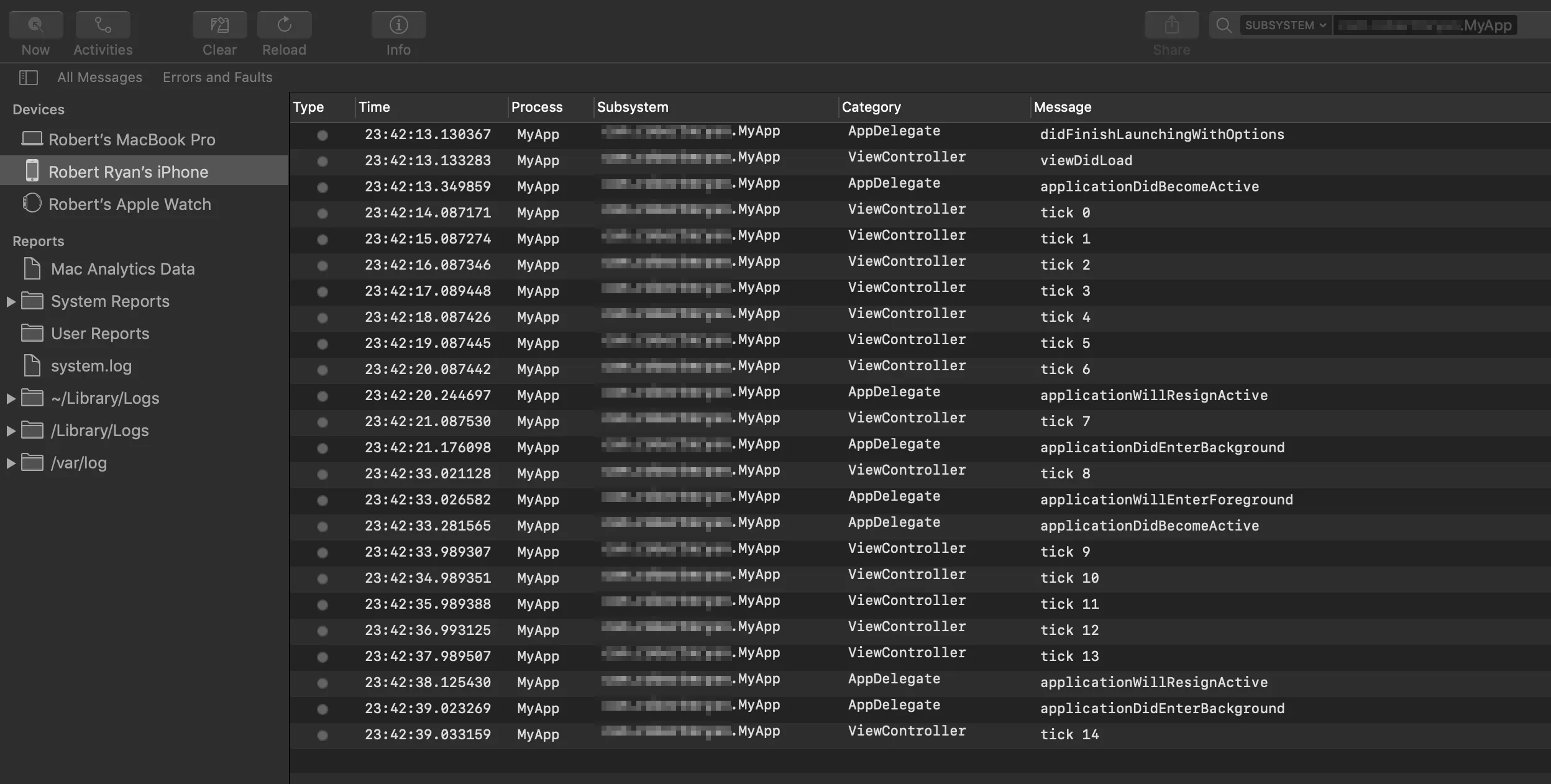The image size is (1551, 784).
Task: Show the Info inspector icon
Action: [x=398, y=25]
